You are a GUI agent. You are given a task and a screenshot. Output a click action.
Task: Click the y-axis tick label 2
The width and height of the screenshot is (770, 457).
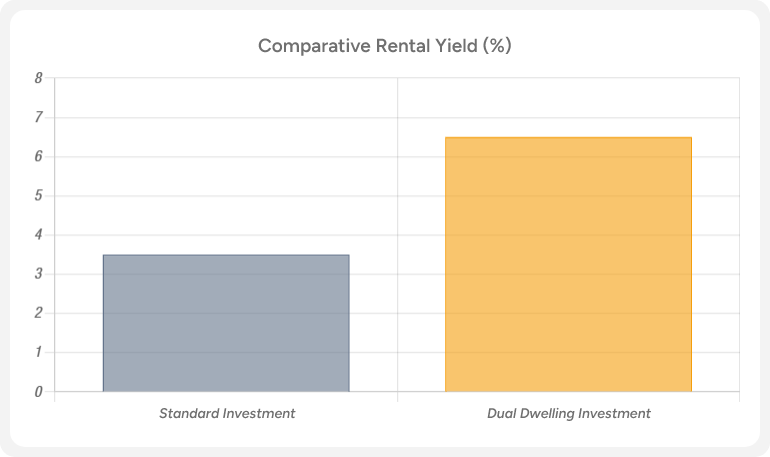pos(38,313)
